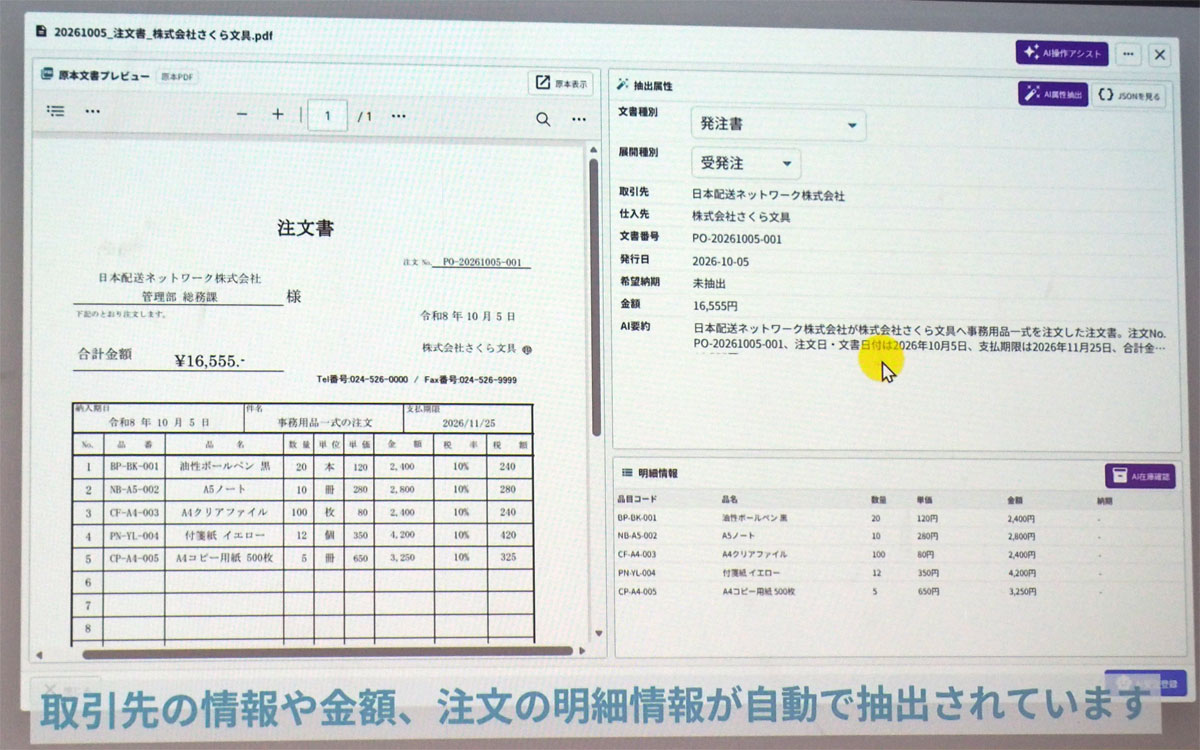Click the JSONを見る button
1200x750 pixels.
tap(1129, 96)
